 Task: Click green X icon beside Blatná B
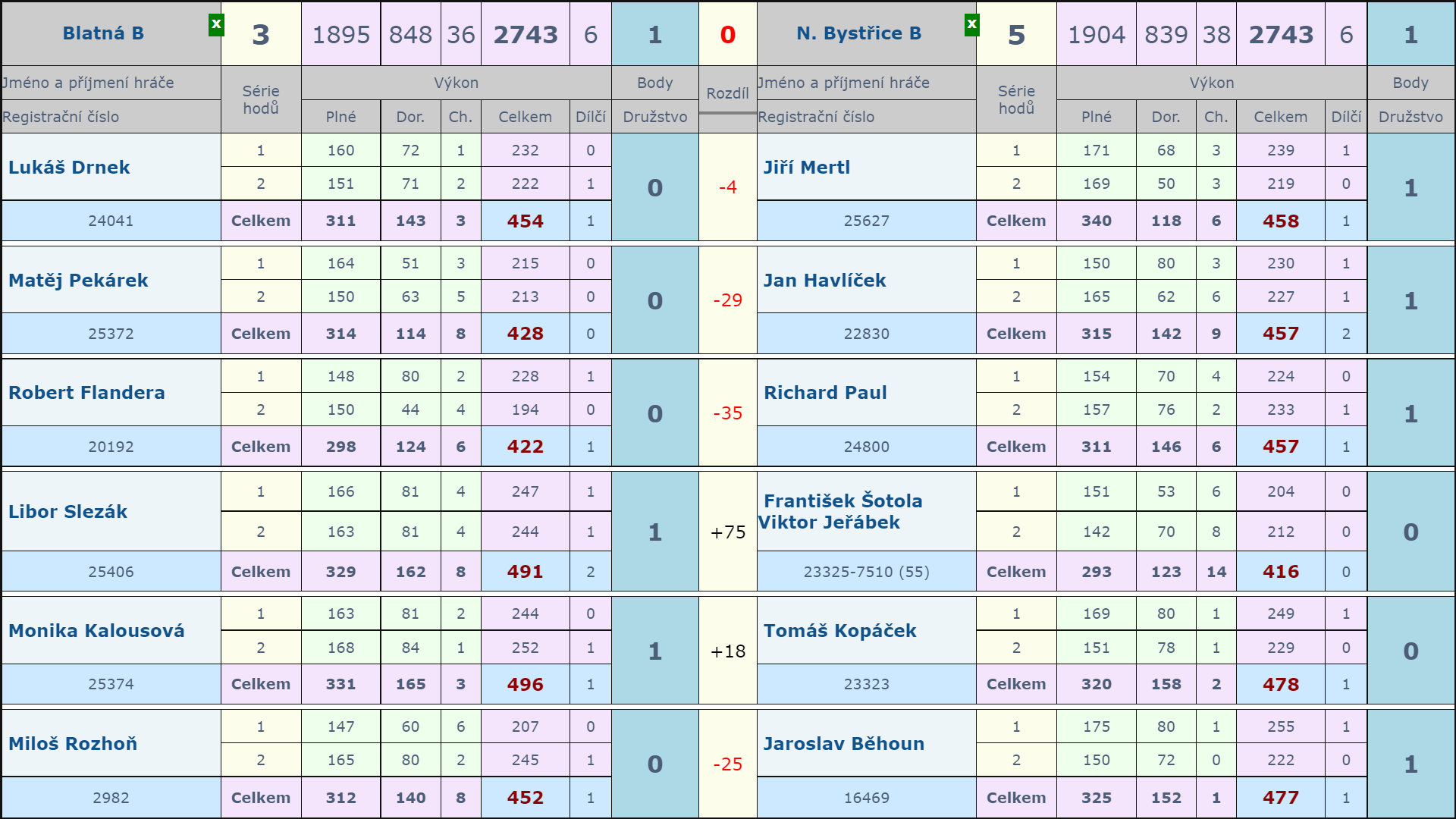click(216, 25)
